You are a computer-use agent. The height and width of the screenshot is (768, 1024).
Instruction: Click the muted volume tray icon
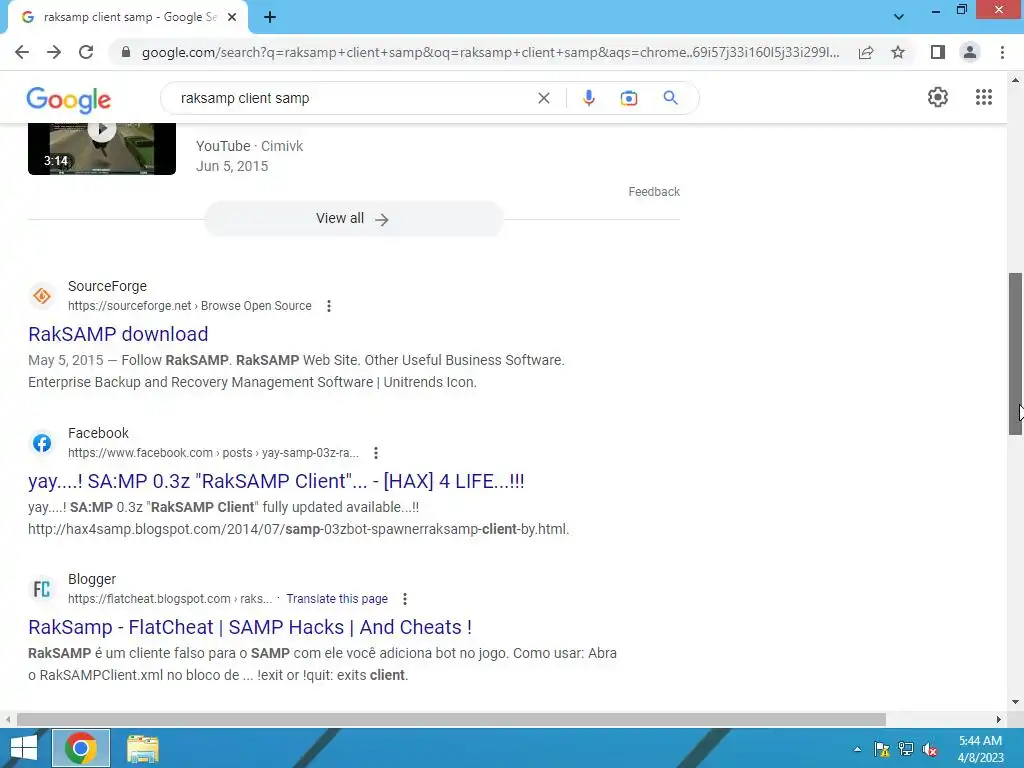pyautogui.click(x=930, y=749)
